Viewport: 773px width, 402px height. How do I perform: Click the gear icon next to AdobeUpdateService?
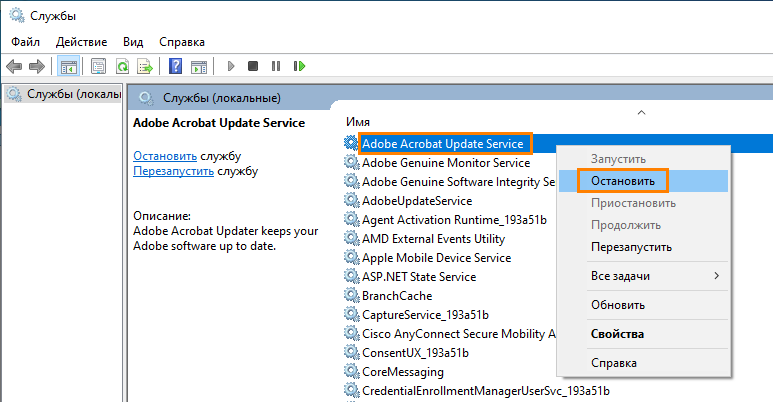(351, 200)
